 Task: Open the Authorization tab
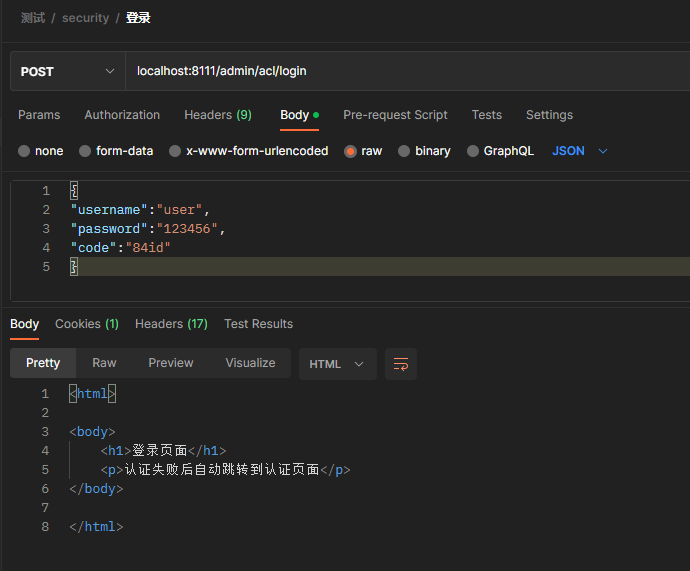click(x=122, y=115)
